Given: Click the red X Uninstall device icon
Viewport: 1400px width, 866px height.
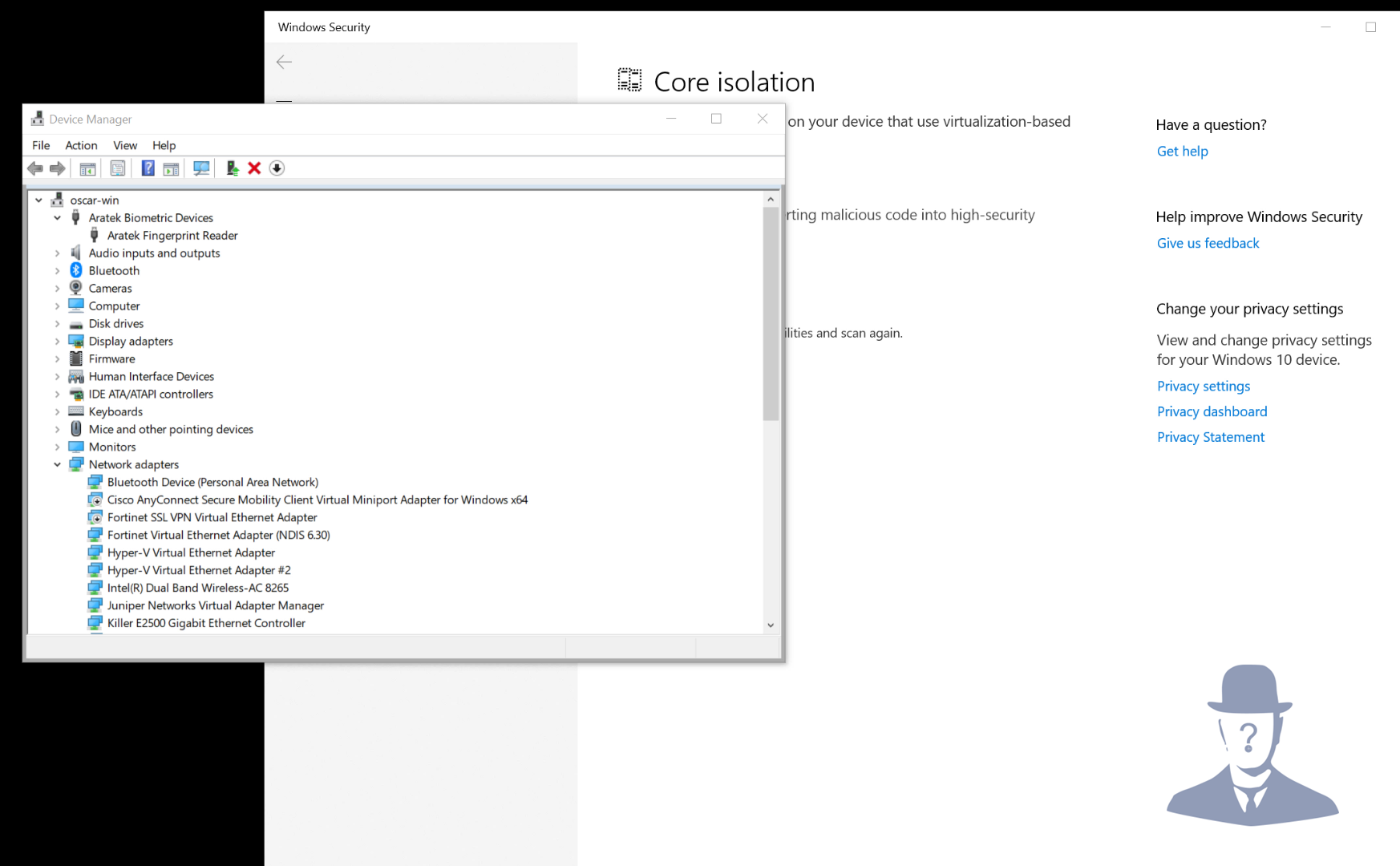Looking at the screenshot, I should click(x=254, y=168).
